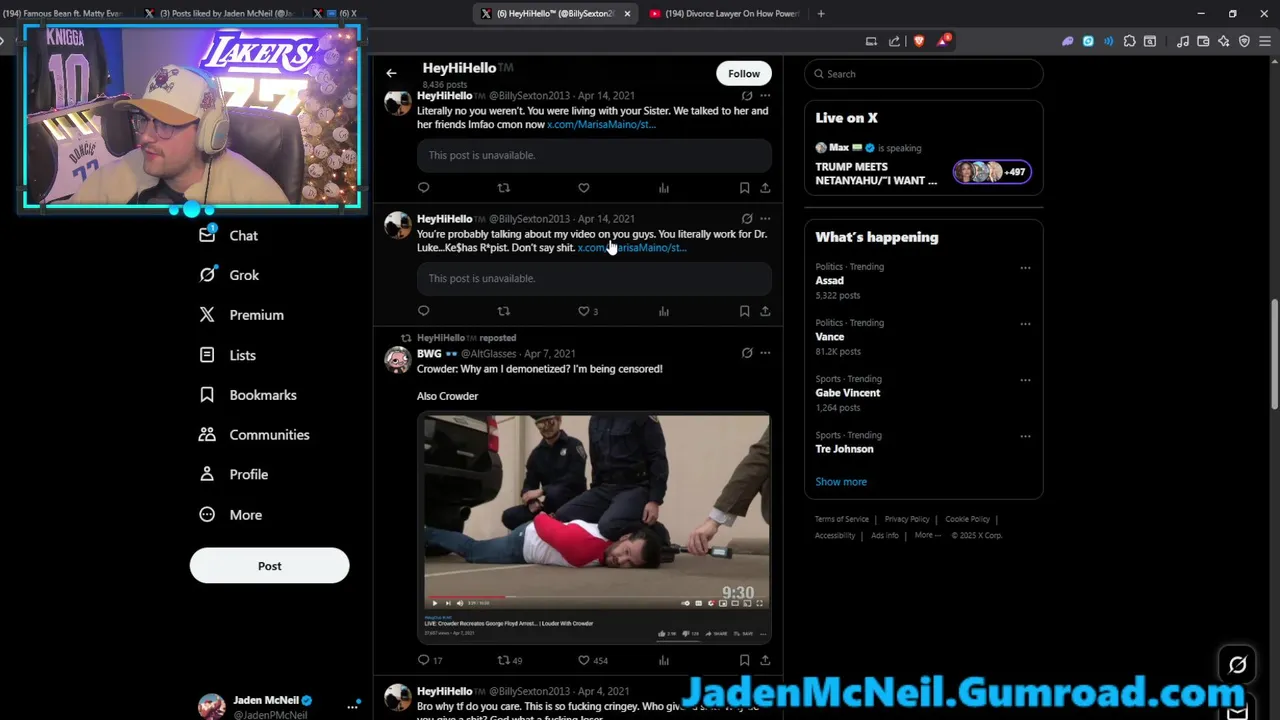Screen dimensions: 1280x720
Task: Click the Brave Shields lion icon
Action: point(918,41)
